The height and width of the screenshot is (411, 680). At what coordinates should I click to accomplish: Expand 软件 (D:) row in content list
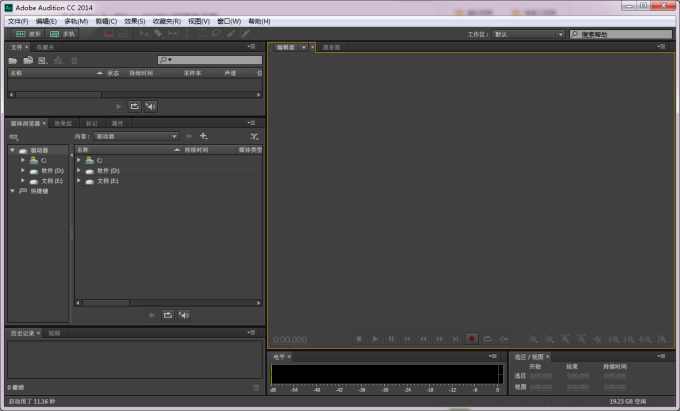[78, 170]
